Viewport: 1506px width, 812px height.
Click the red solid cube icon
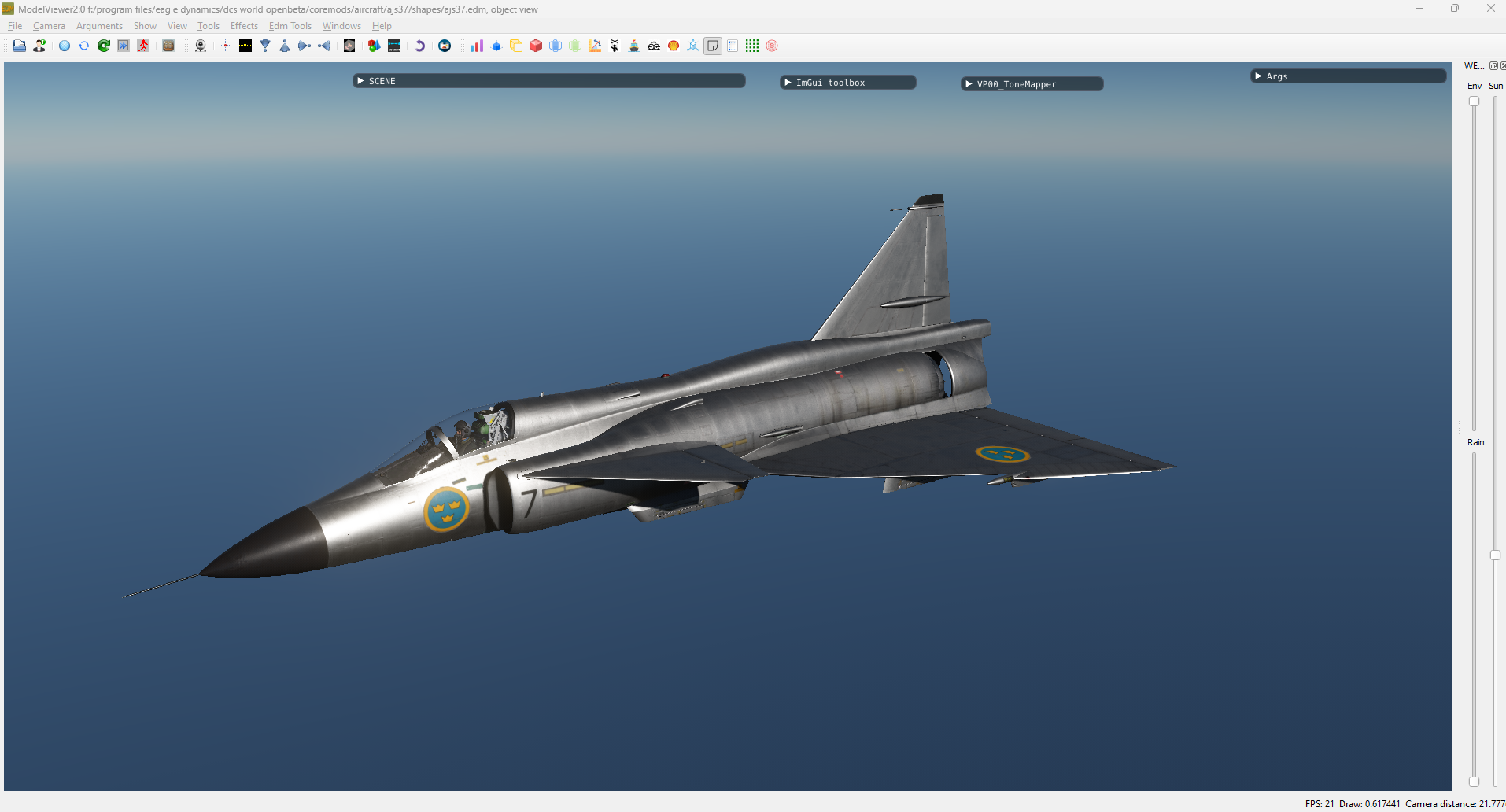536,46
